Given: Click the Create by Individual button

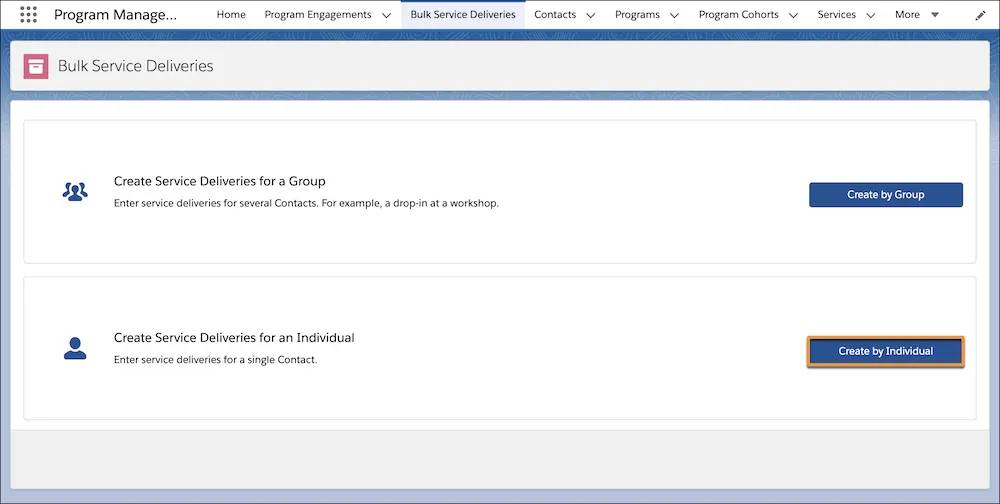Looking at the screenshot, I should pos(886,352).
